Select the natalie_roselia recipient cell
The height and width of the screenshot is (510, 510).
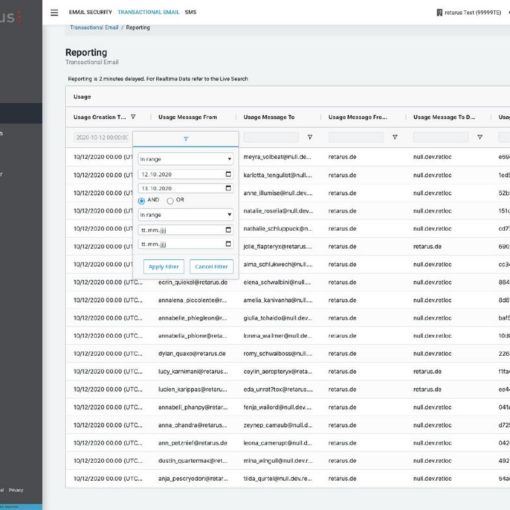278,211
